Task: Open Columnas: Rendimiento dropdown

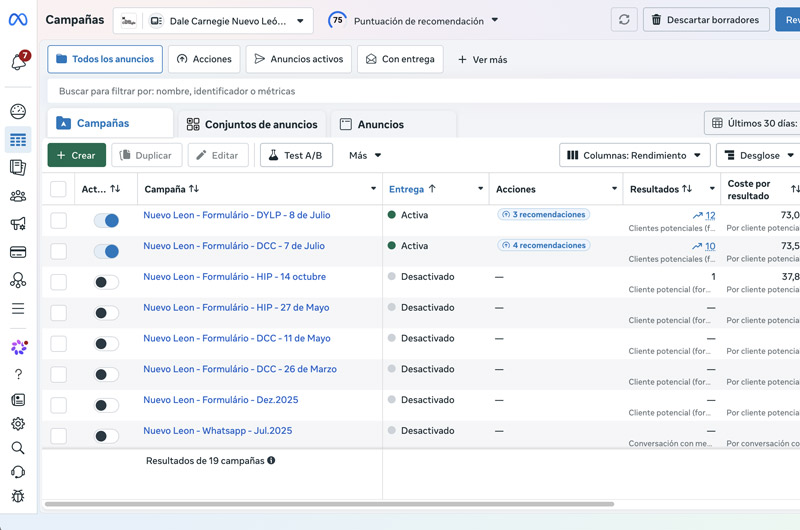Action: click(x=634, y=155)
